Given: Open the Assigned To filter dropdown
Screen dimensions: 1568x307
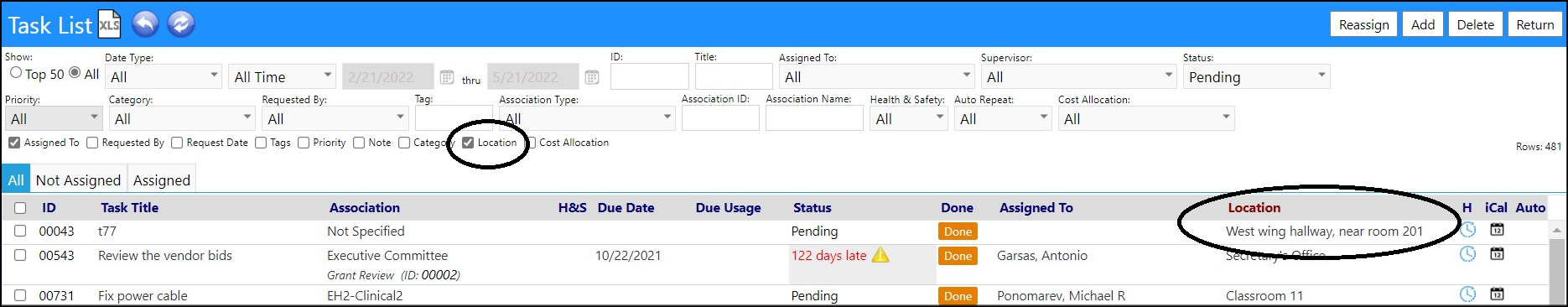Looking at the screenshot, I should click(876, 76).
